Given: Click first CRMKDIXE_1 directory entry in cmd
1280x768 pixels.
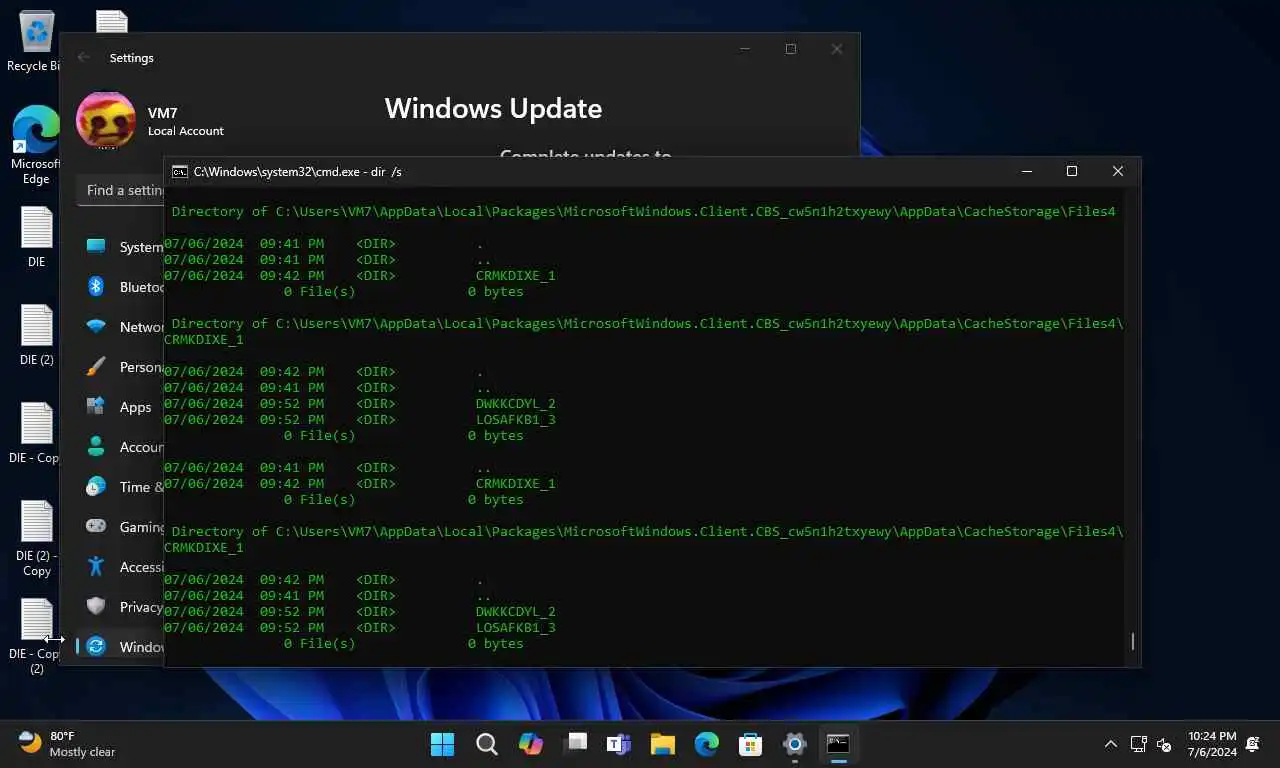Looking at the screenshot, I should (515, 276).
